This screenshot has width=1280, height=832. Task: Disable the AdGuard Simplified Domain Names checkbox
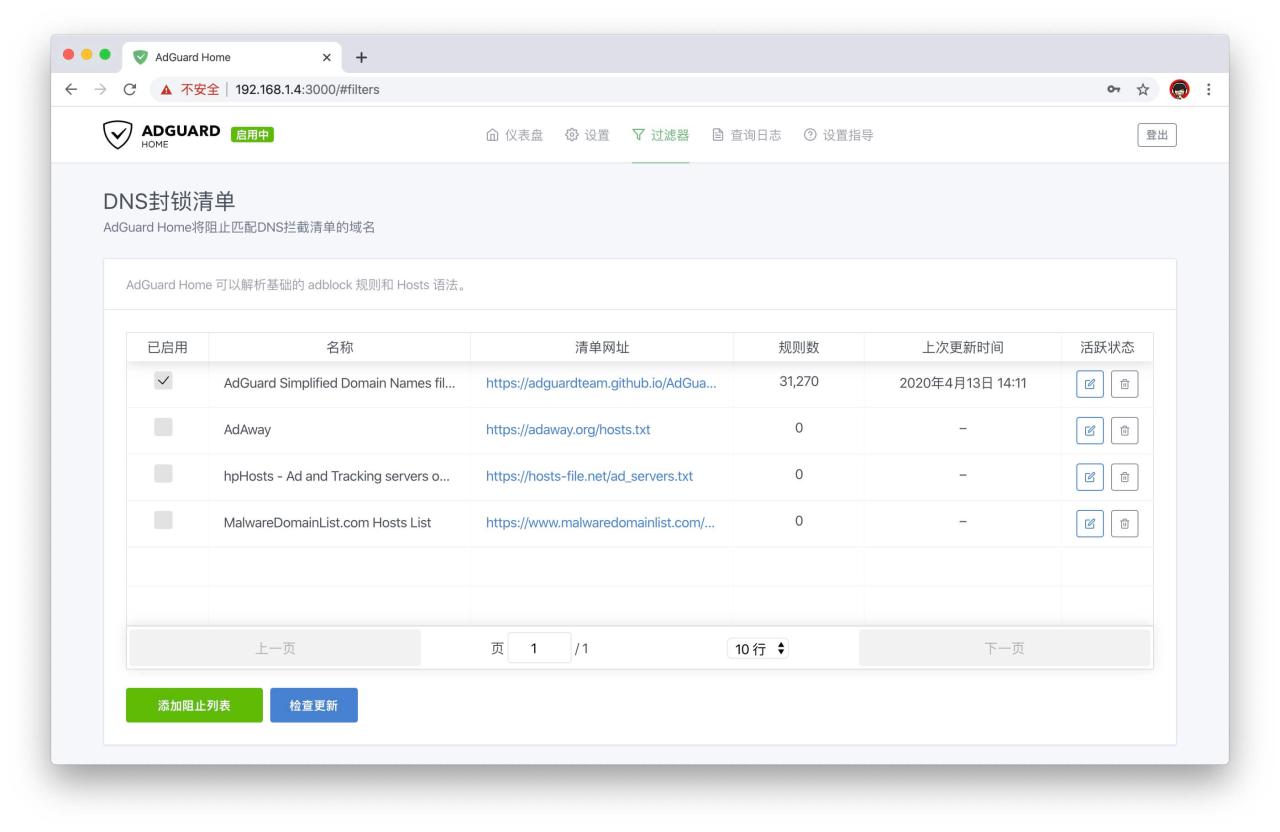[x=164, y=381]
